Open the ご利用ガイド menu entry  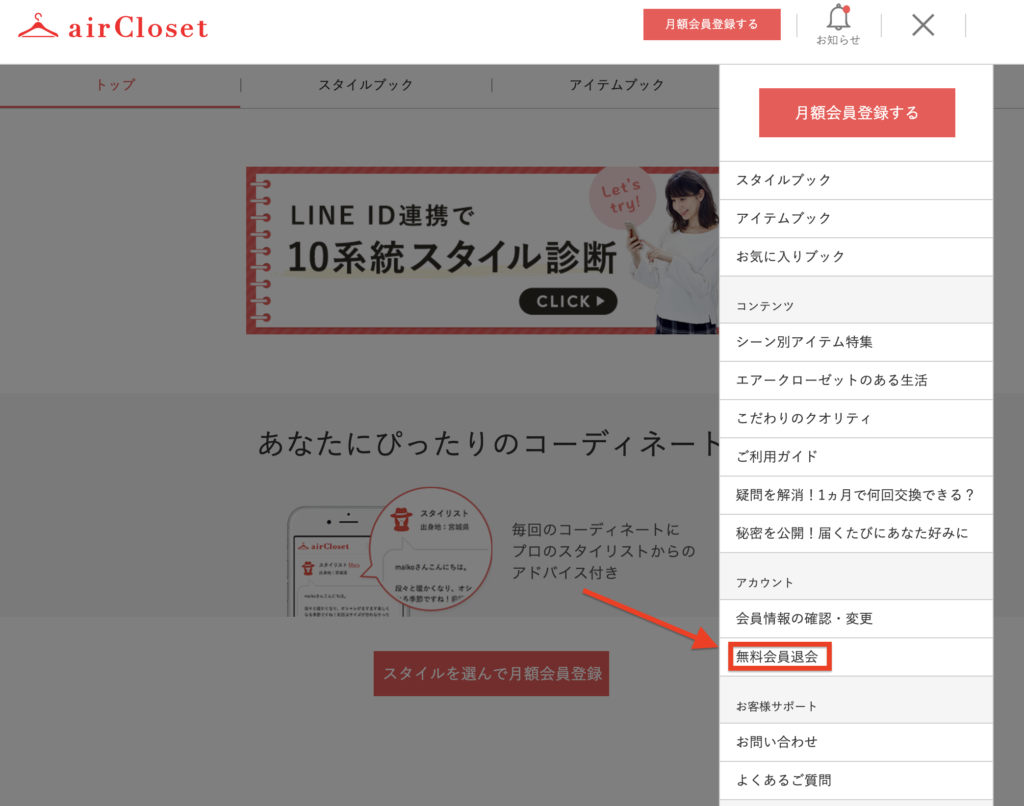tap(856, 457)
